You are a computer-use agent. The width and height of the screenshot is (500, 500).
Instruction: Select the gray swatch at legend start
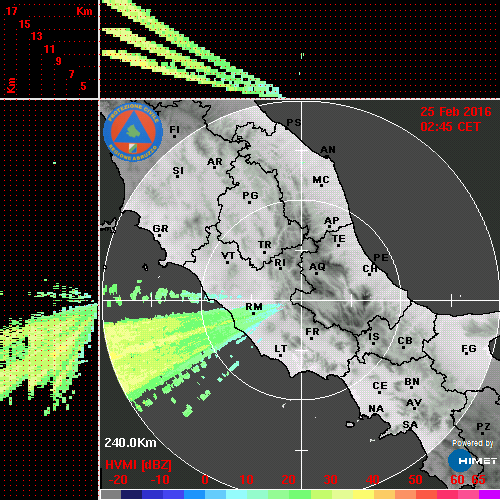tap(110, 495)
